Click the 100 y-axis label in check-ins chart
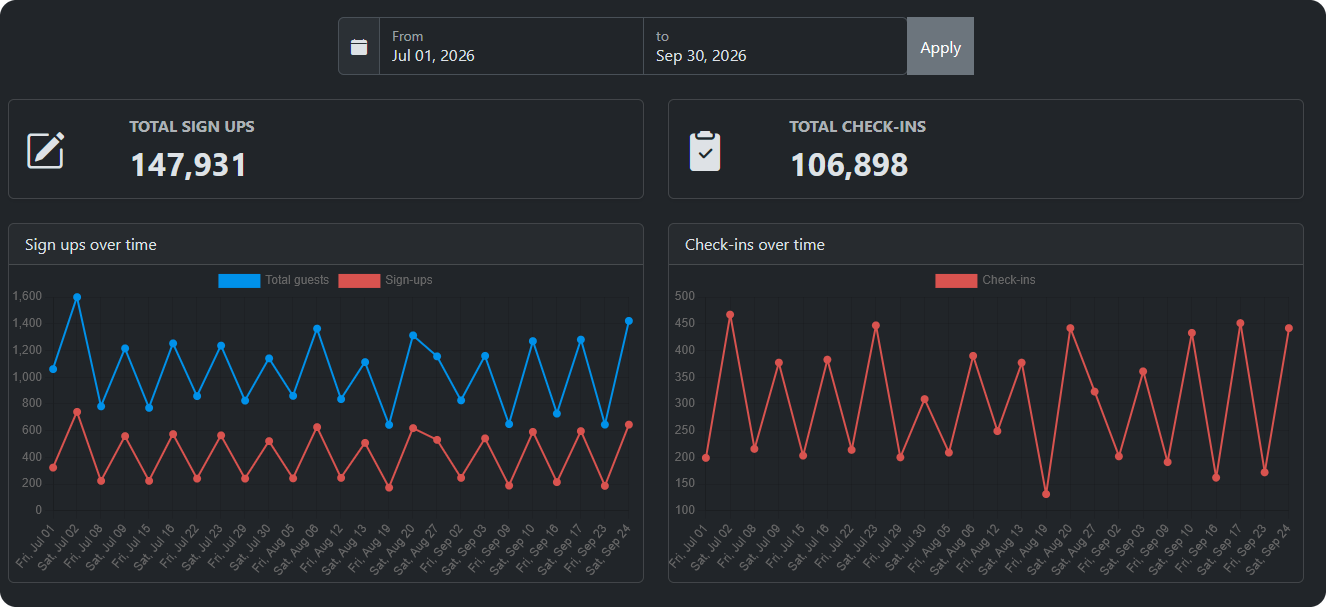 point(685,510)
